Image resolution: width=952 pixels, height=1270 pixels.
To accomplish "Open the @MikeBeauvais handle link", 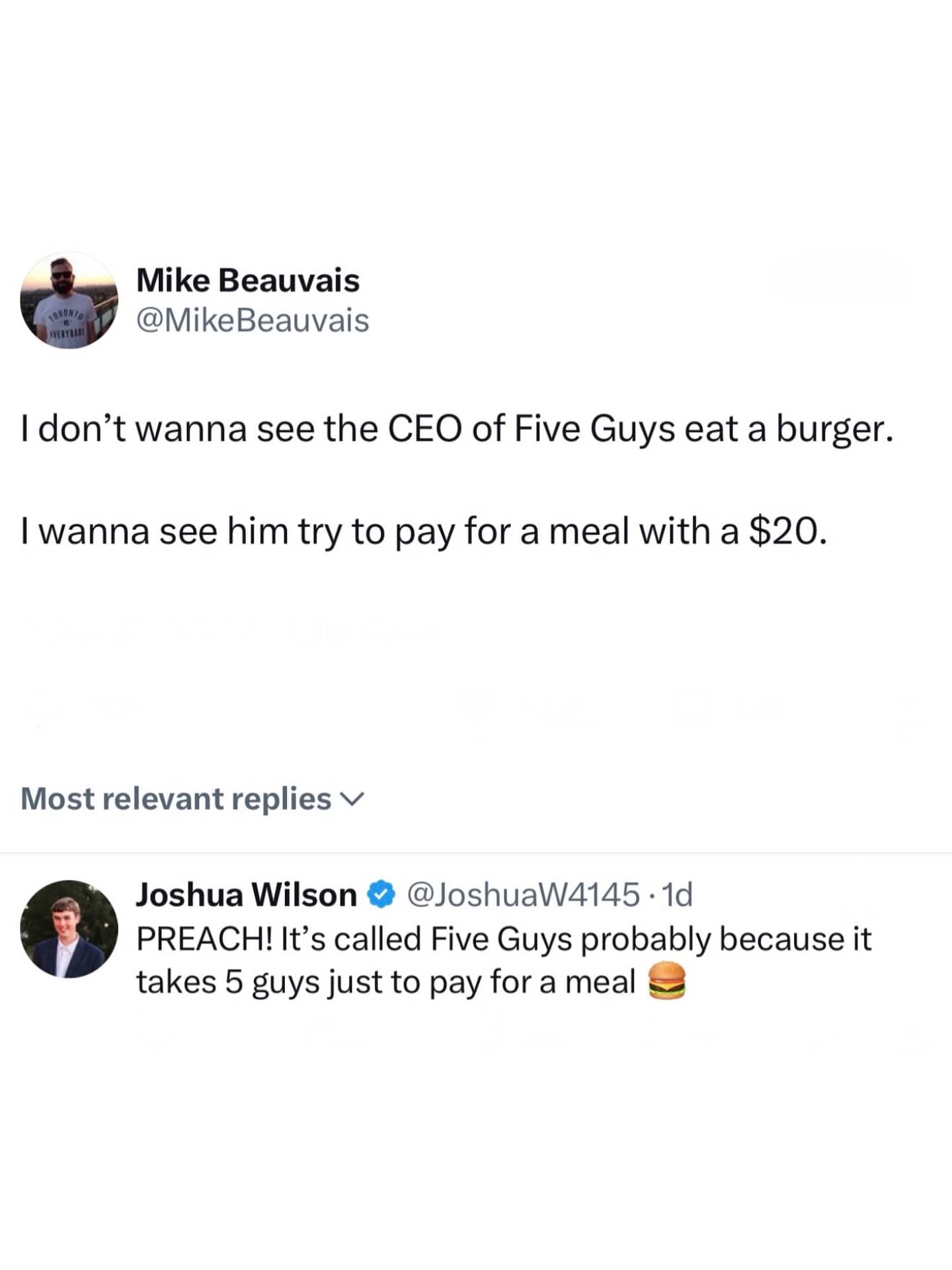I will tap(253, 321).
